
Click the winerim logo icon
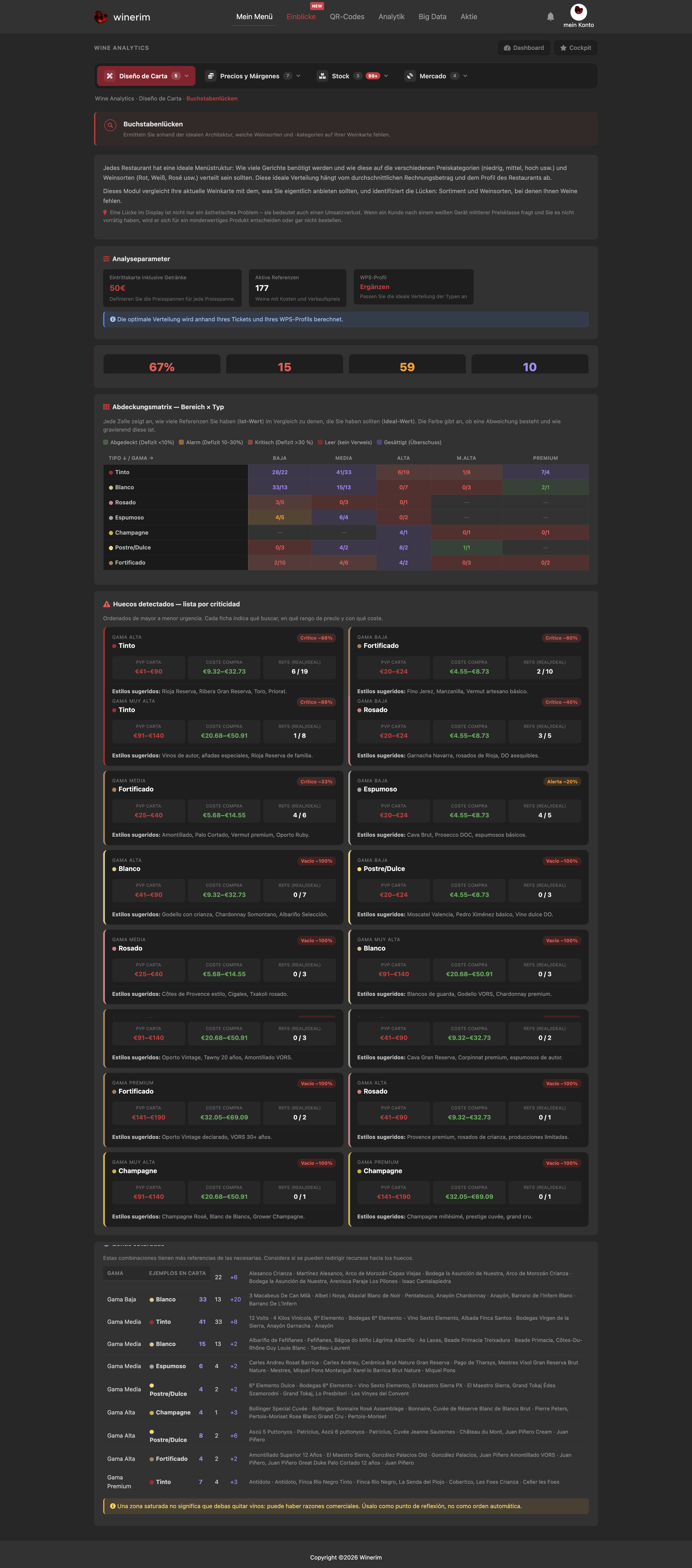click(101, 17)
